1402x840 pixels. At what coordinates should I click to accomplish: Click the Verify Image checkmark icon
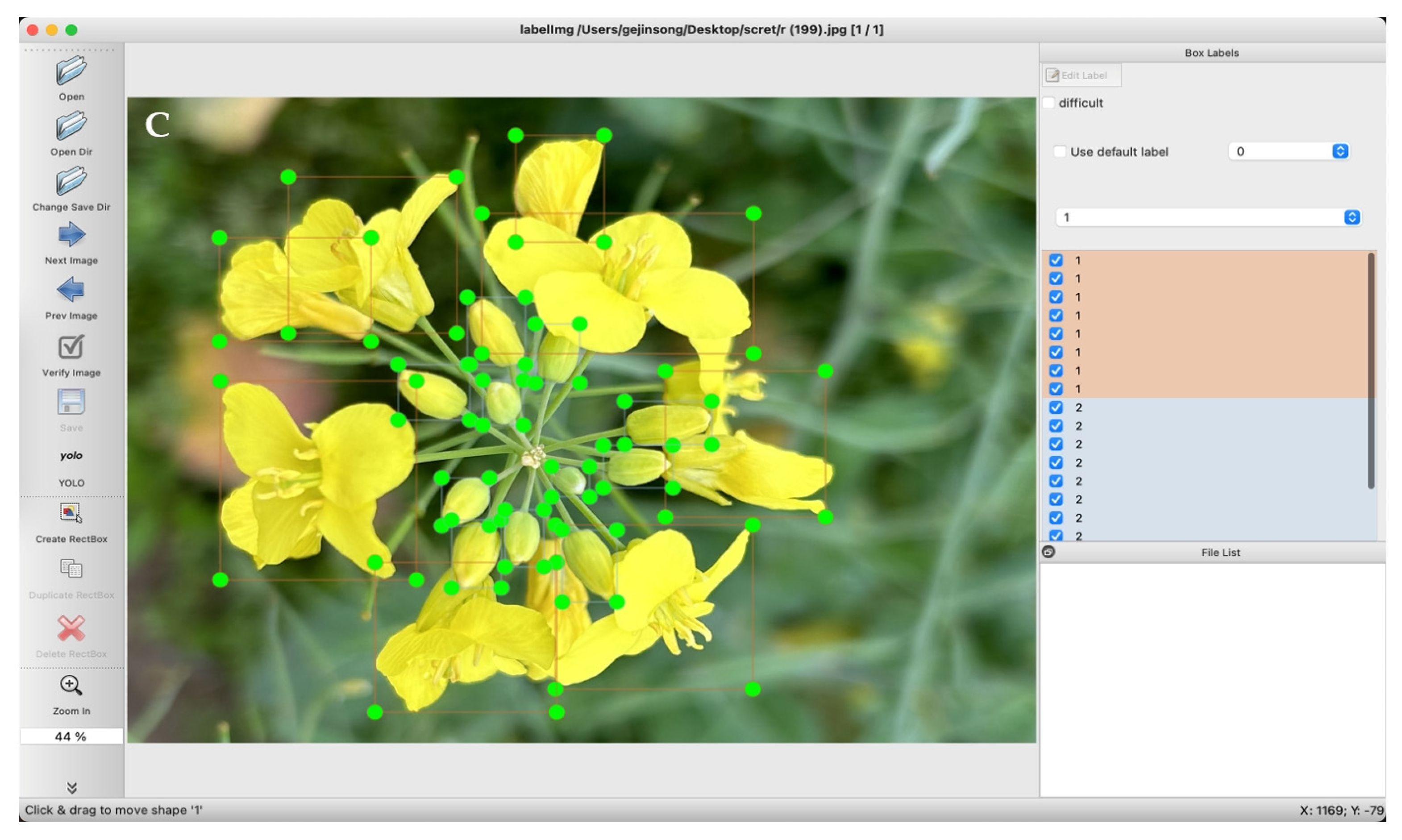click(71, 347)
